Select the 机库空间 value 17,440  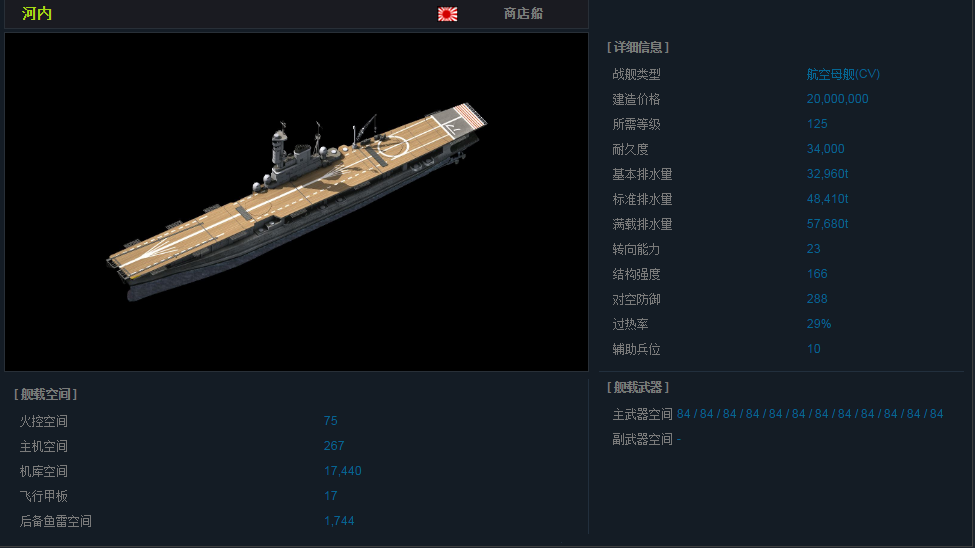tap(343, 471)
